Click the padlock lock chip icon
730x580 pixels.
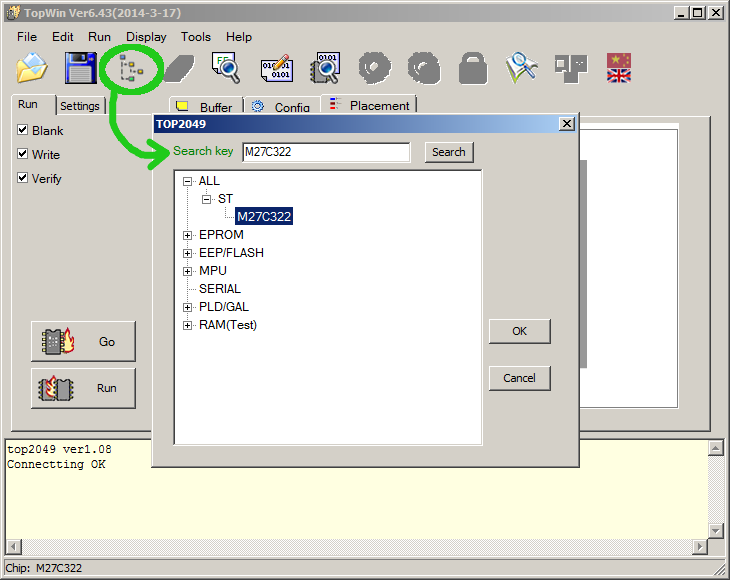[x=472, y=68]
